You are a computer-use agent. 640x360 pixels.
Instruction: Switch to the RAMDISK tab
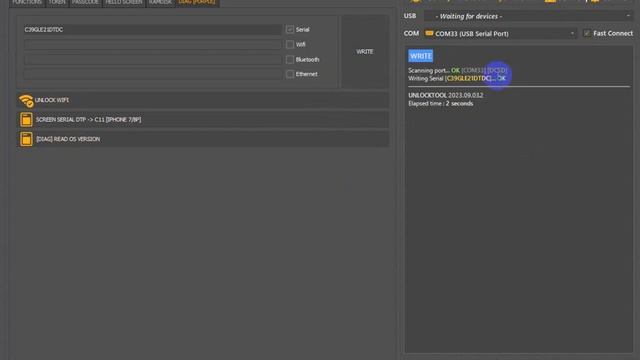coord(160,2)
